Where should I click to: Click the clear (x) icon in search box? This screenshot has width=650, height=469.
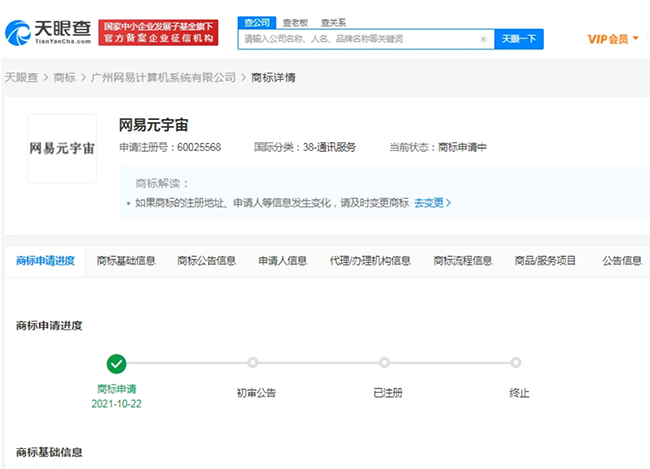pyautogui.click(x=484, y=39)
